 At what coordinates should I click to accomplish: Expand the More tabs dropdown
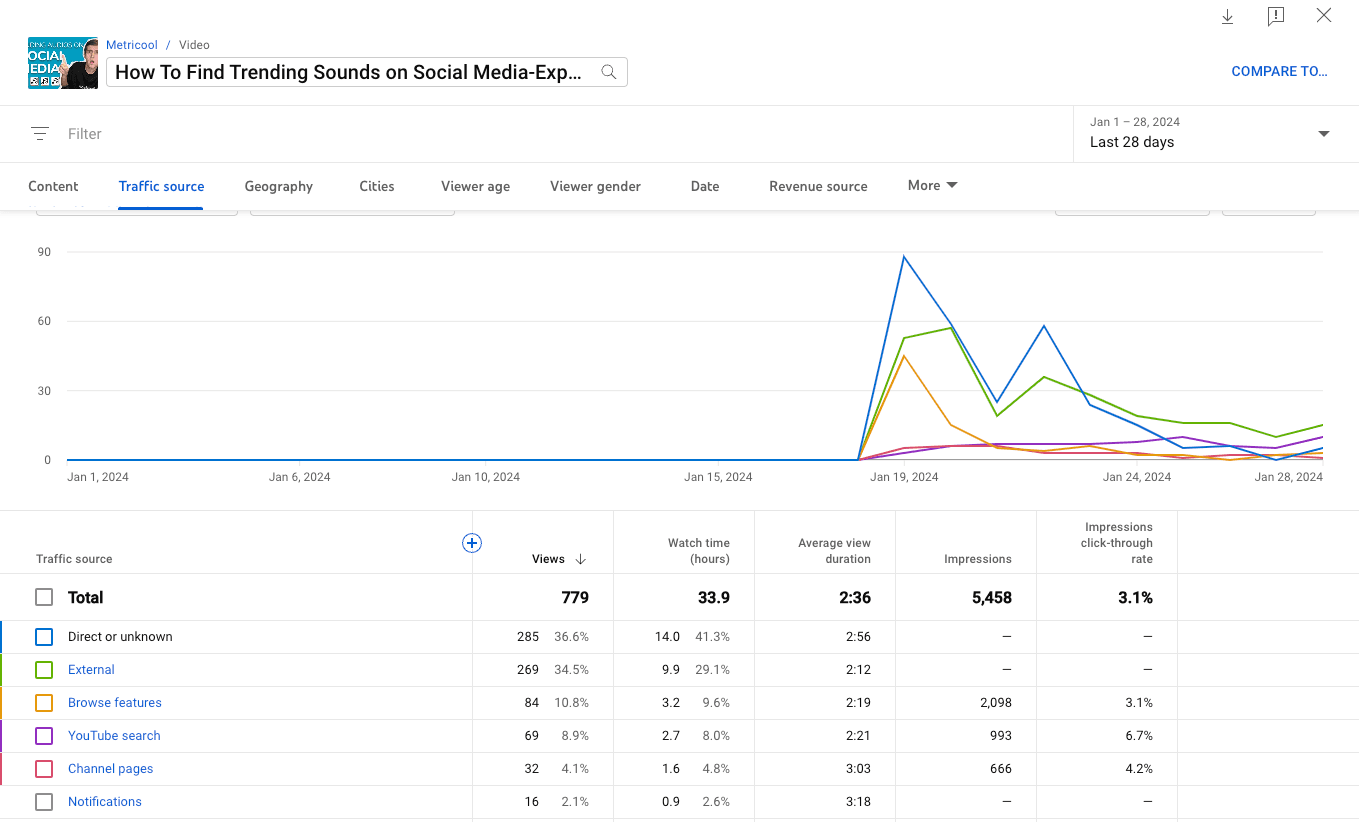click(931, 185)
